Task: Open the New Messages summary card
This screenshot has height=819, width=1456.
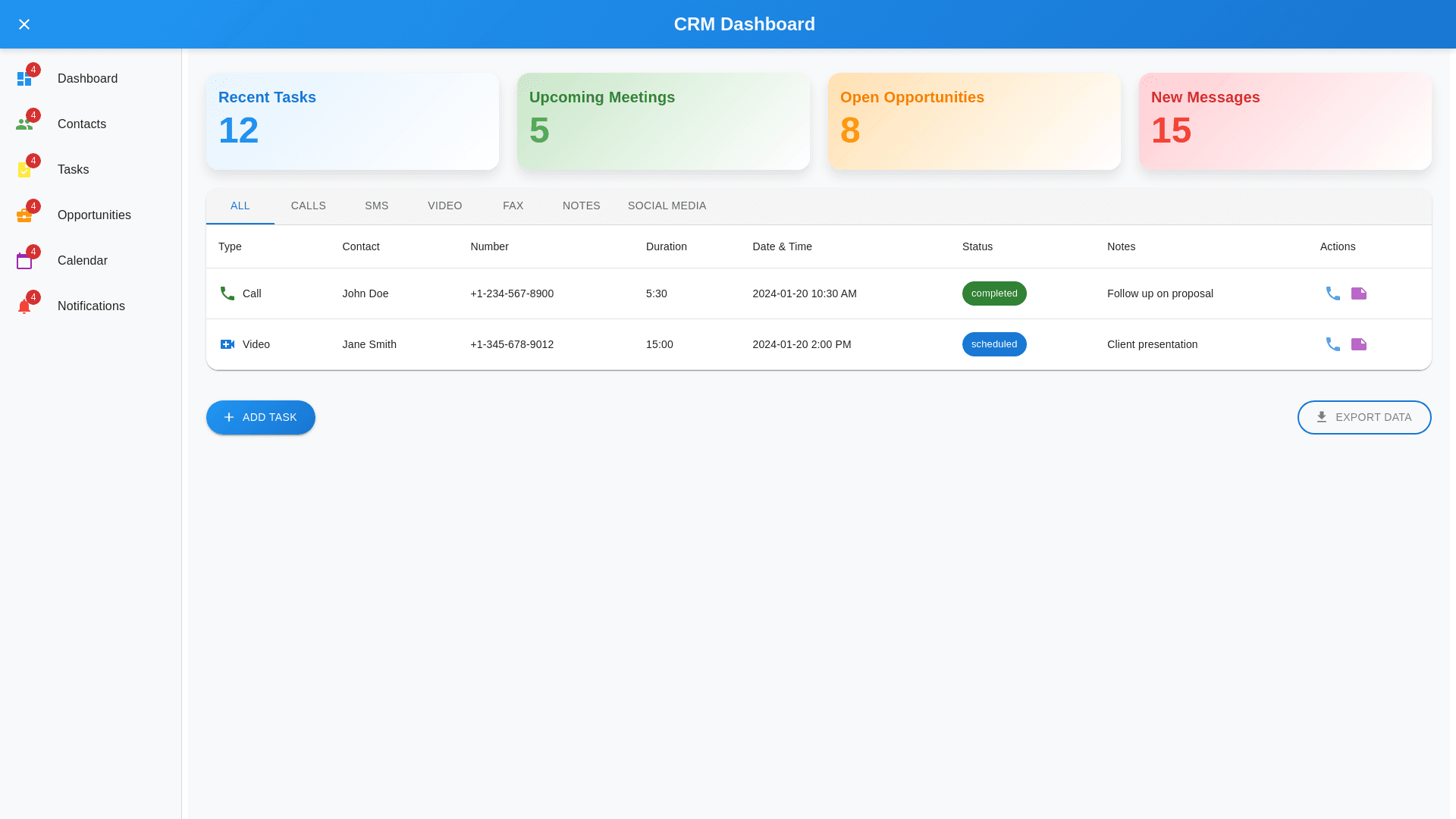Action: [x=1285, y=121]
